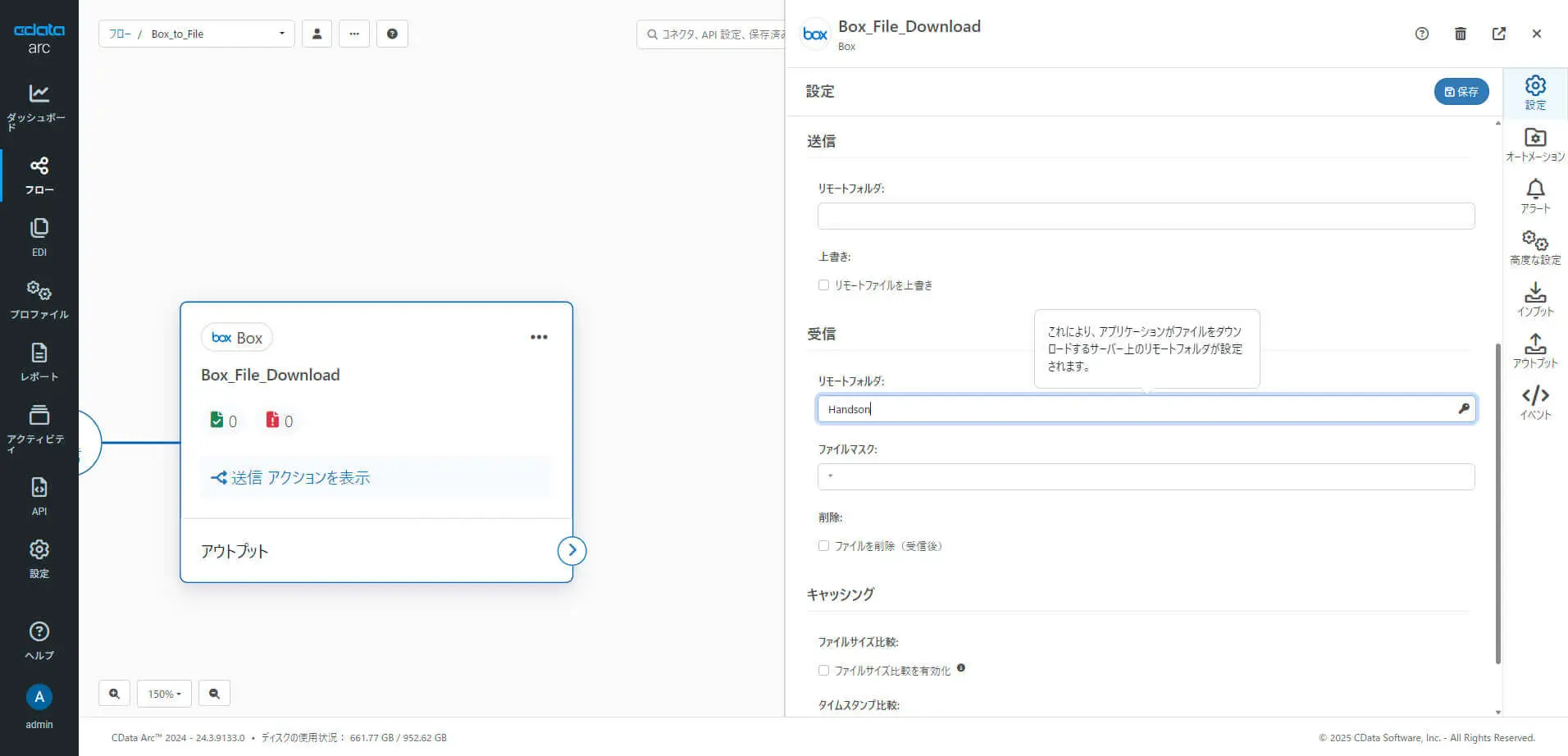Enable the リモートファイルを上書き checkbox
The image size is (1568, 756).
tap(823, 285)
